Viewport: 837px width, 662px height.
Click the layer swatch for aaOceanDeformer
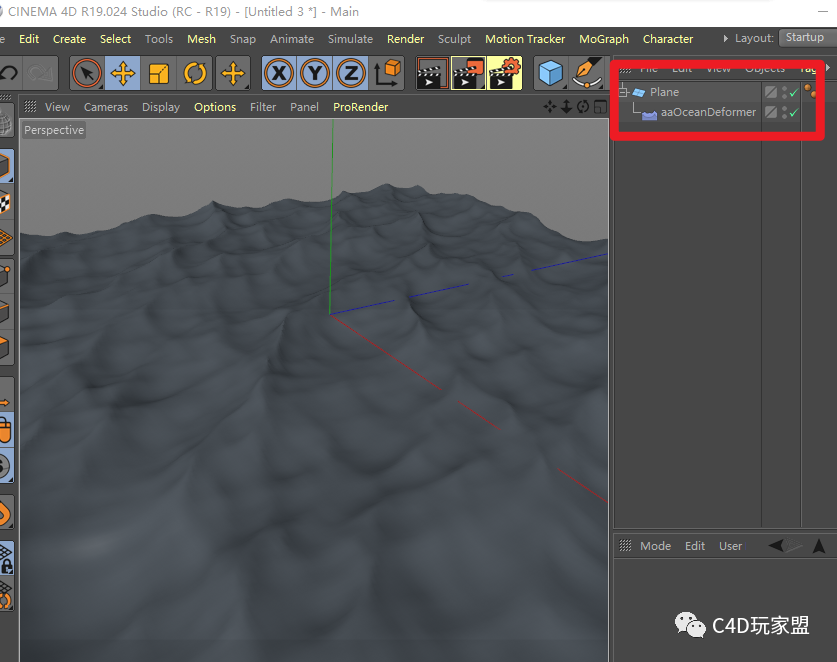point(770,112)
